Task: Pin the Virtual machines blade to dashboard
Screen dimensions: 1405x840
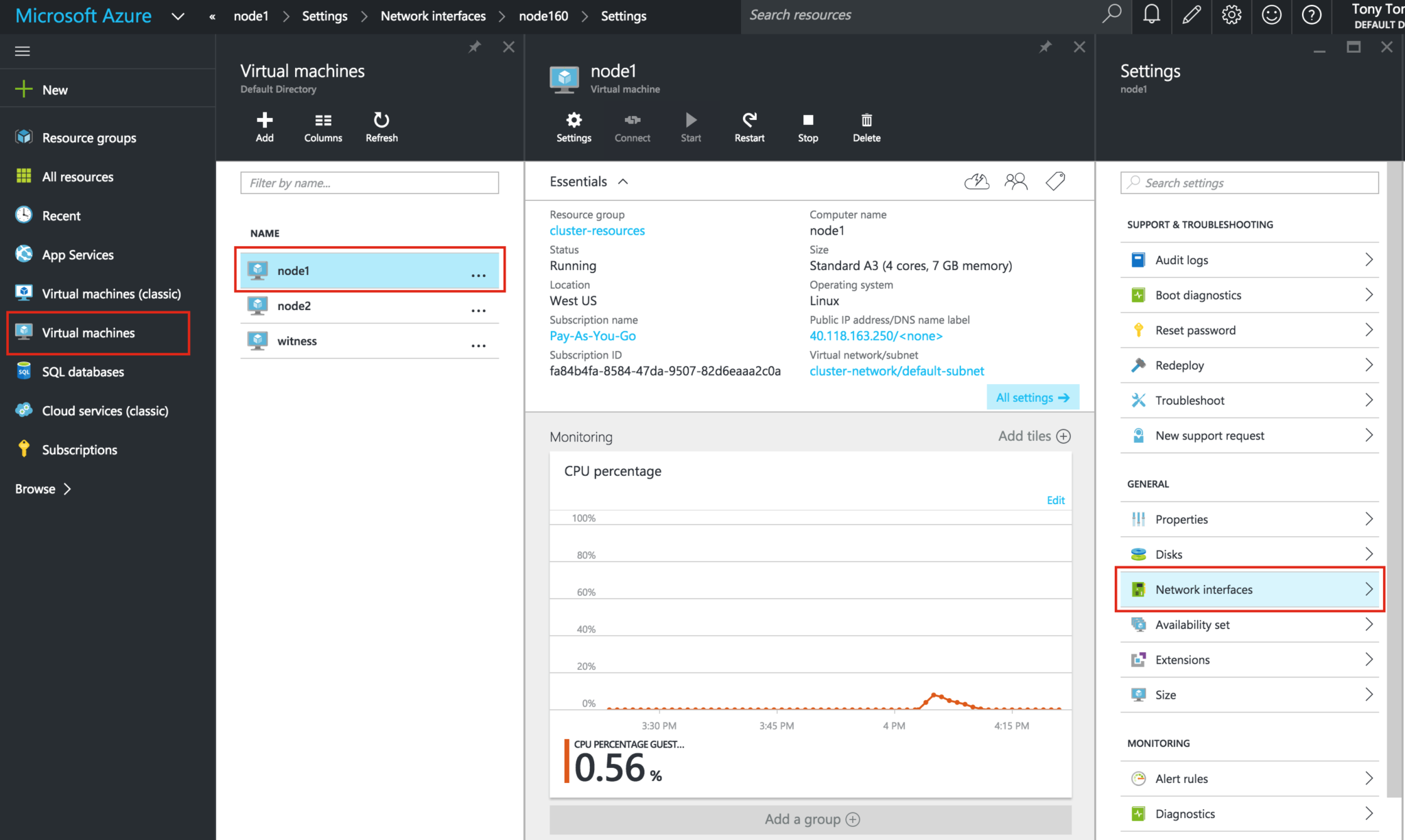Action: [x=474, y=47]
